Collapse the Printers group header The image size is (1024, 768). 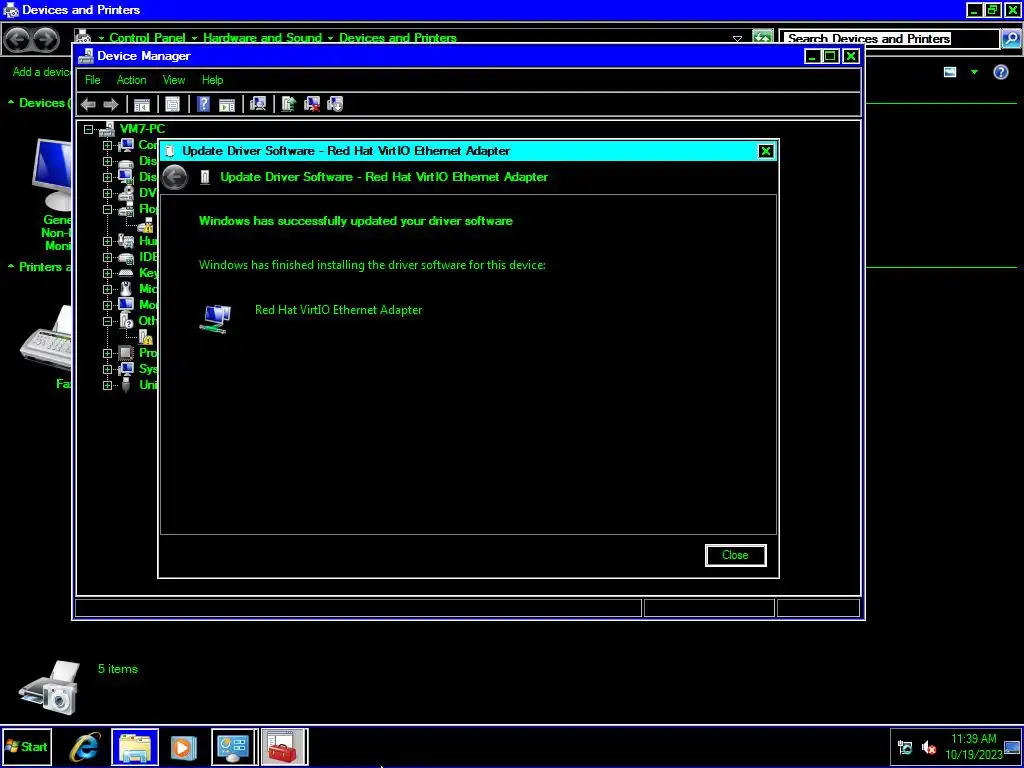click(11, 266)
